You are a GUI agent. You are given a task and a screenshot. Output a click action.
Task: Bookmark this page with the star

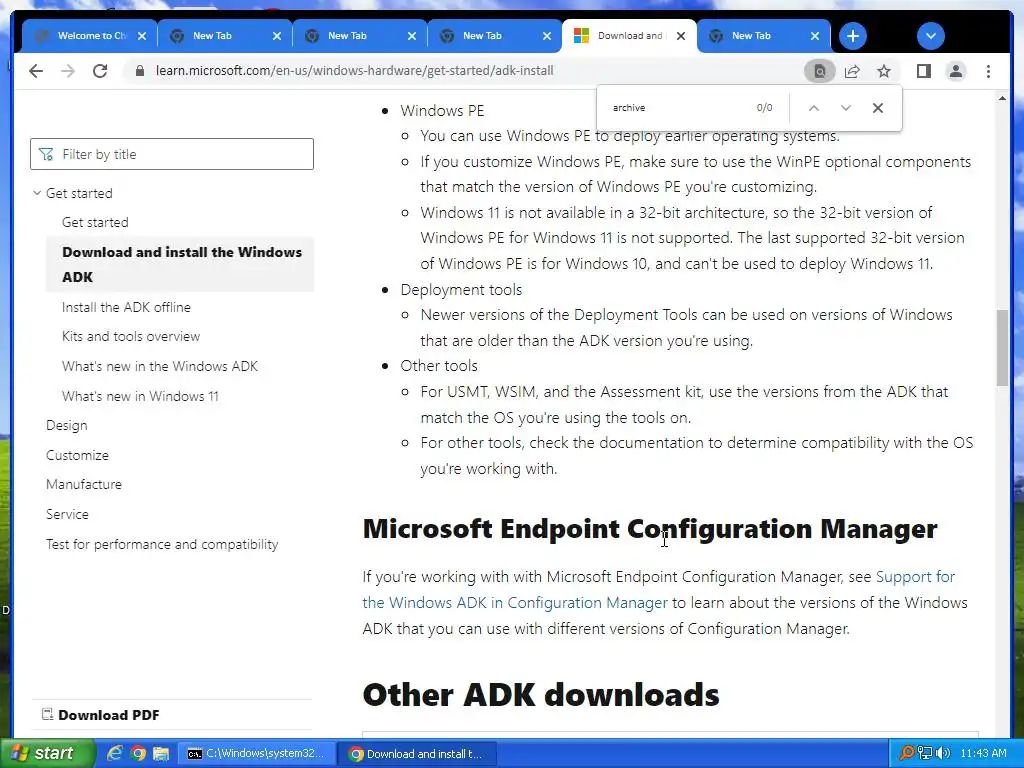[884, 71]
